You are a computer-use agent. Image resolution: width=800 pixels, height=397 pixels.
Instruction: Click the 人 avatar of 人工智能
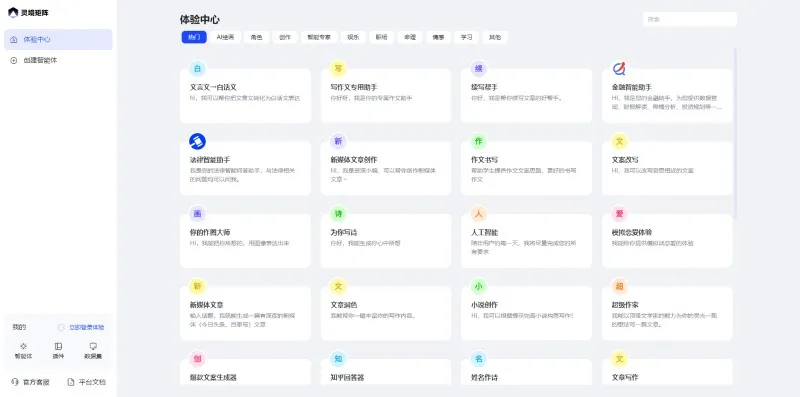[479, 213]
